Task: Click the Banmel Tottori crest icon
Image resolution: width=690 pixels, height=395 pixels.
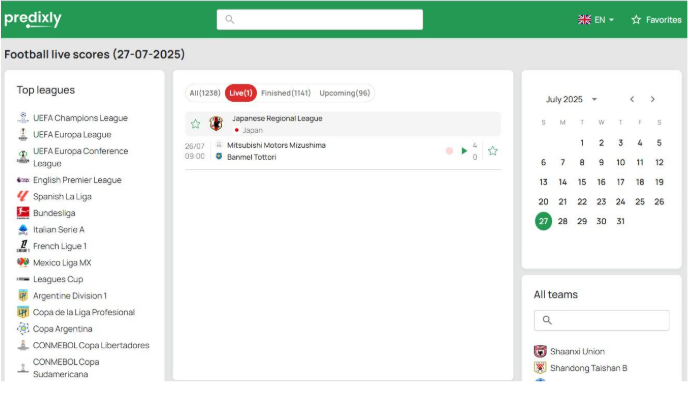Action: tap(219, 157)
